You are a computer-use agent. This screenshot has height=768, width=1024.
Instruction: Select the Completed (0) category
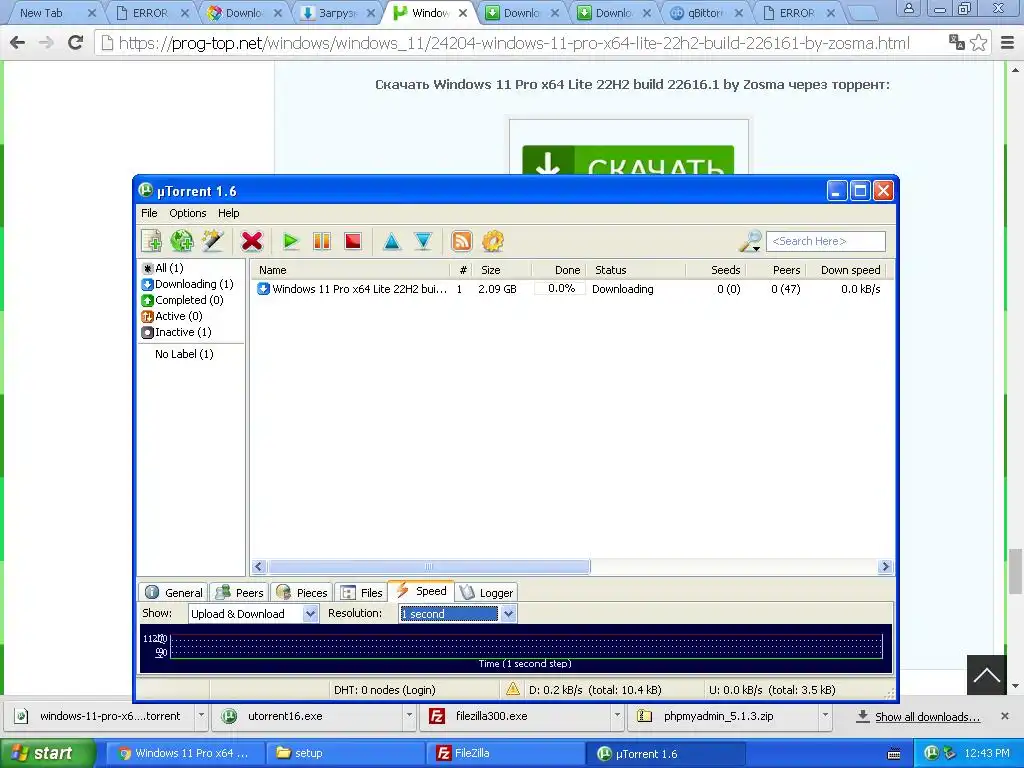[182, 300]
